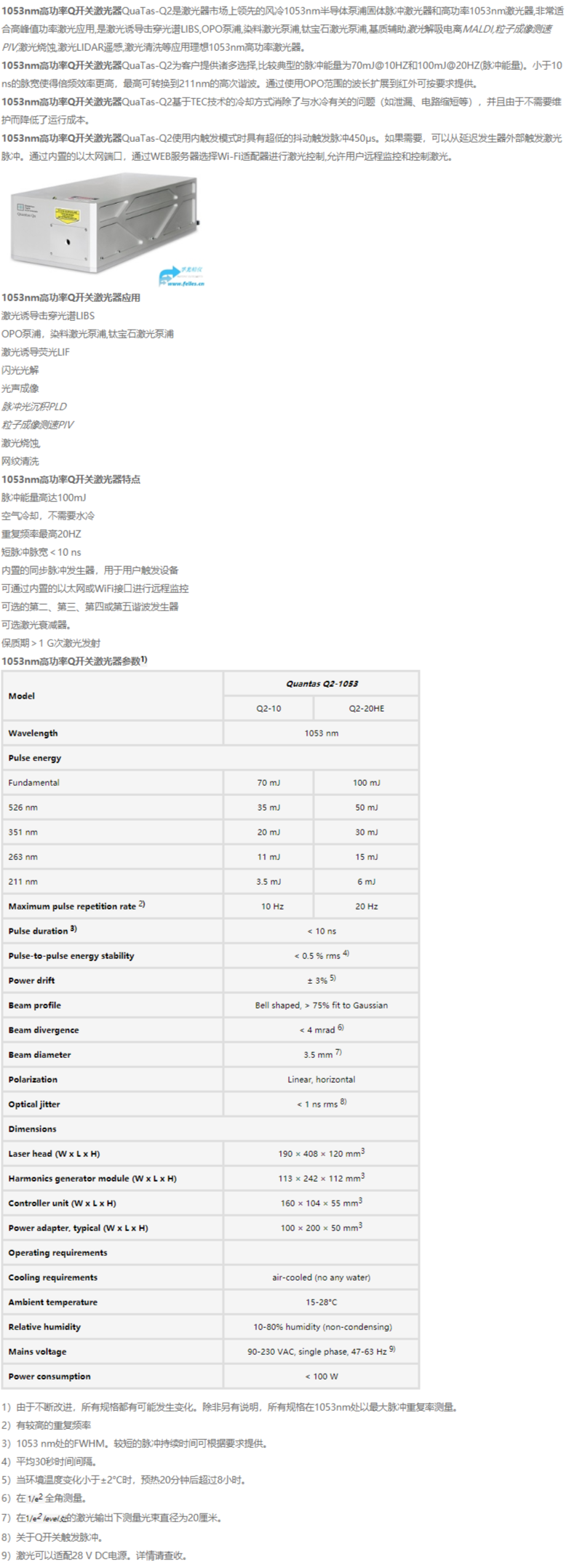Viewport: 569px width, 1568px height.
Task: Select the '< 100 W' value
Action: (x=321, y=1376)
